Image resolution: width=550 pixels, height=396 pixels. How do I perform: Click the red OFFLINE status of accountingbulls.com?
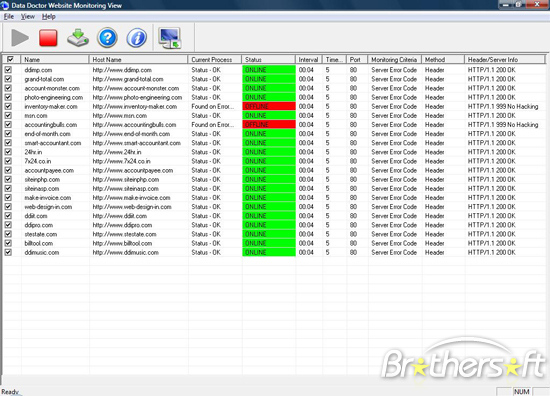[269, 125]
